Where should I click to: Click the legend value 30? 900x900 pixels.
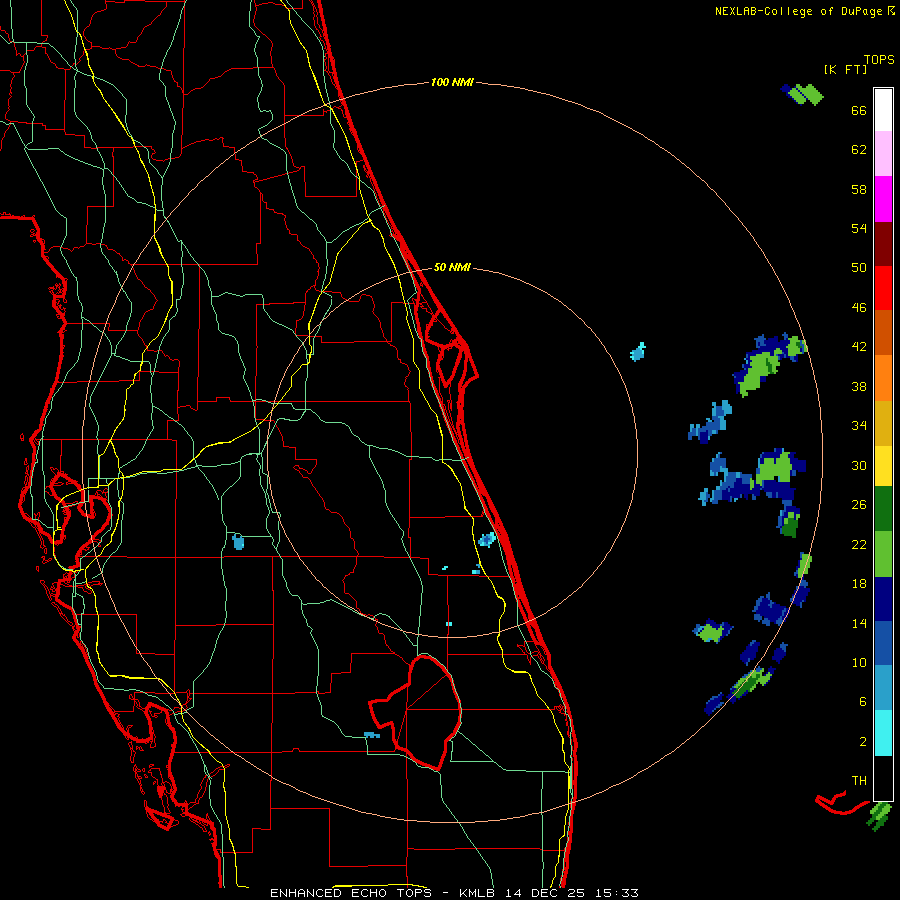[x=859, y=465]
